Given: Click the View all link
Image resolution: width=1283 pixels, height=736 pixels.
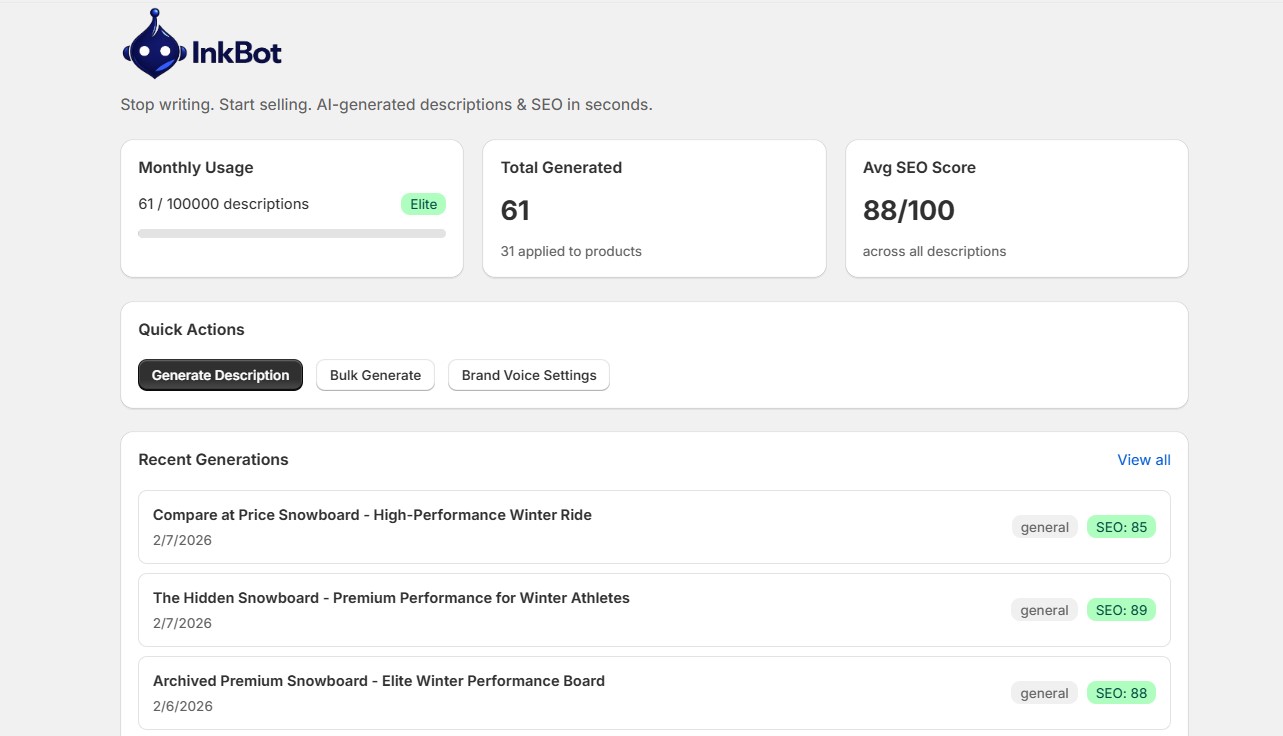Looking at the screenshot, I should tap(1143, 460).
